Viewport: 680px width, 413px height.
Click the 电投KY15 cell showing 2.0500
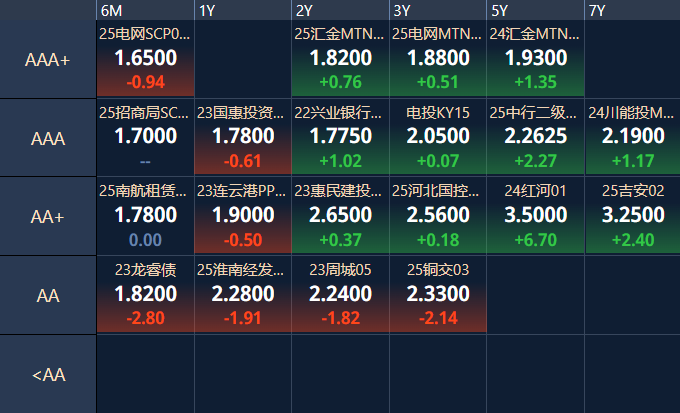click(x=438, y=138)
